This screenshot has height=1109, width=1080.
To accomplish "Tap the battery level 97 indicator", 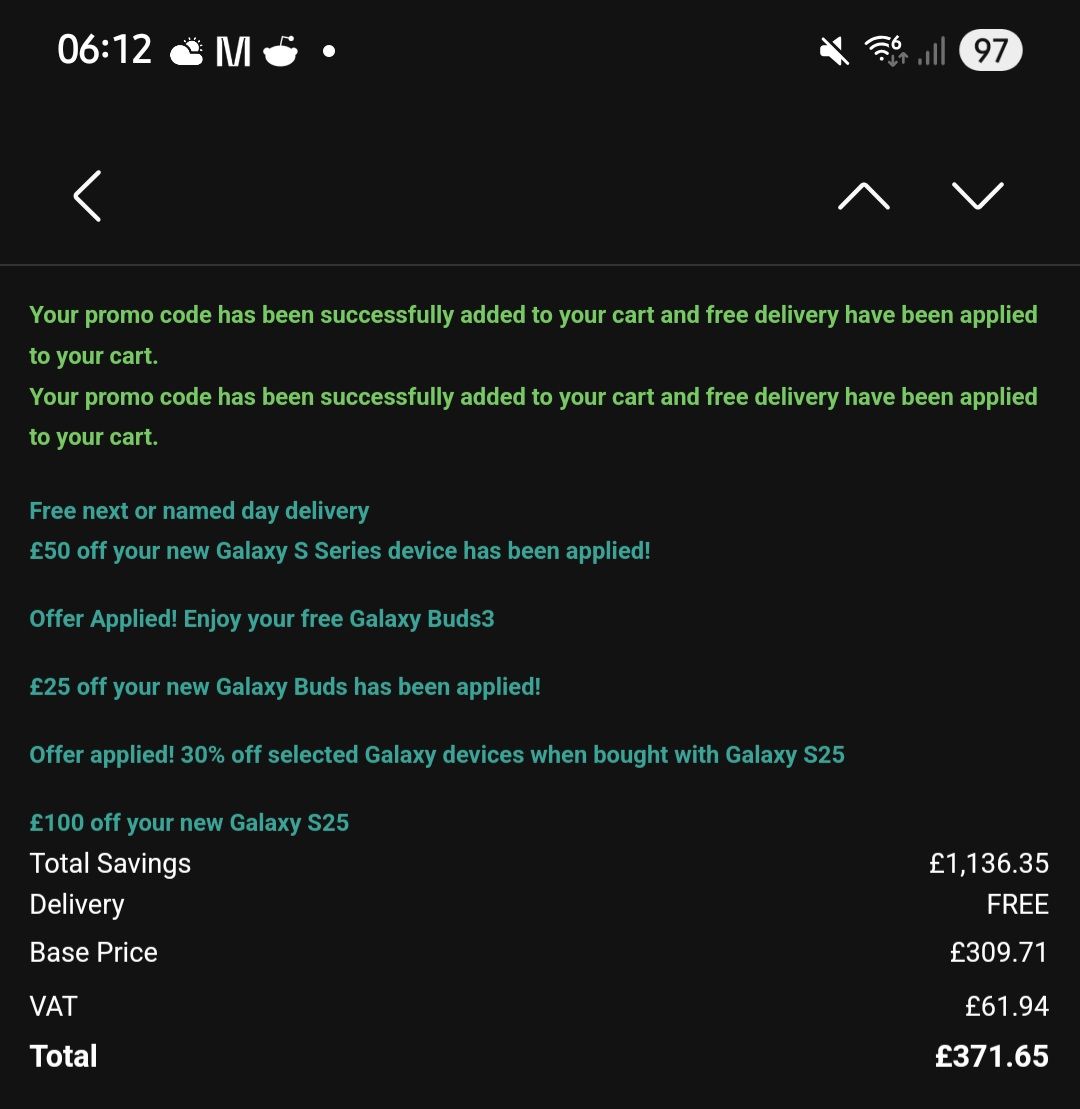I will pyautogui.click(x=990, y=51).
